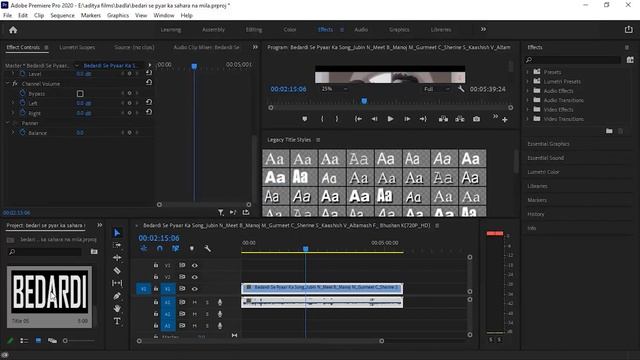Image resolution: width=640 pixels, height=360 pixels.
Task: Collapse the Channel Volume effect
Action: [7, 84]
